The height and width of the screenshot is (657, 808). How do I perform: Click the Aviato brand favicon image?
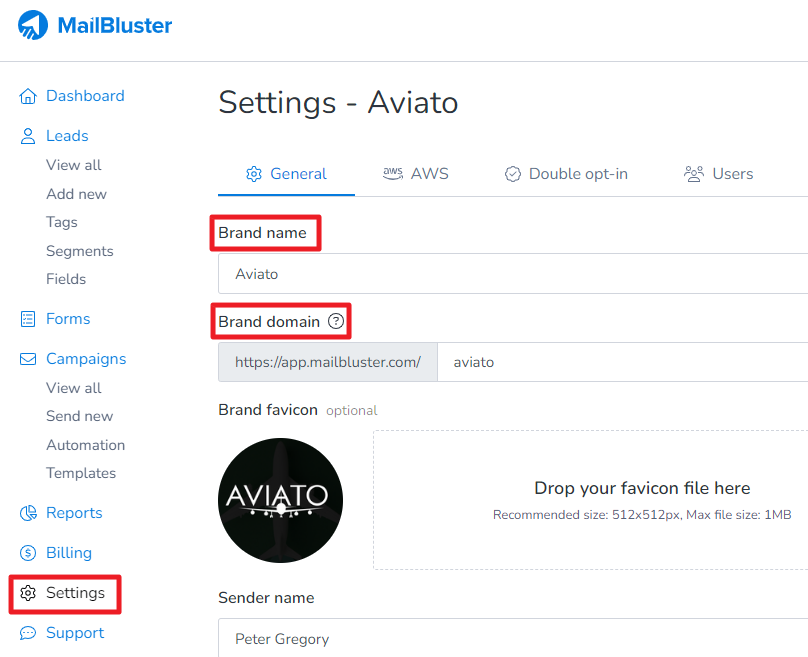pyautogui.click(x=280, y=500)
